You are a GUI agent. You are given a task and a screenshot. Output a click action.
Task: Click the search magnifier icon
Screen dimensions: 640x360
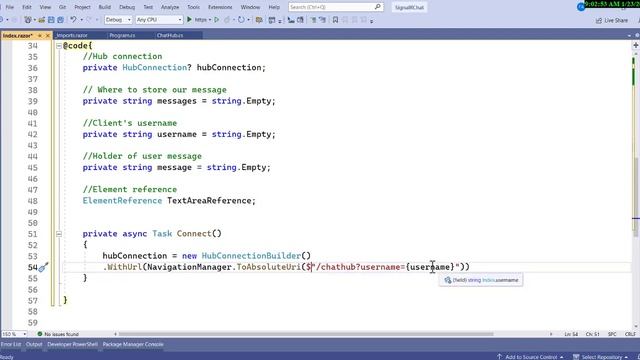point(378,7)
